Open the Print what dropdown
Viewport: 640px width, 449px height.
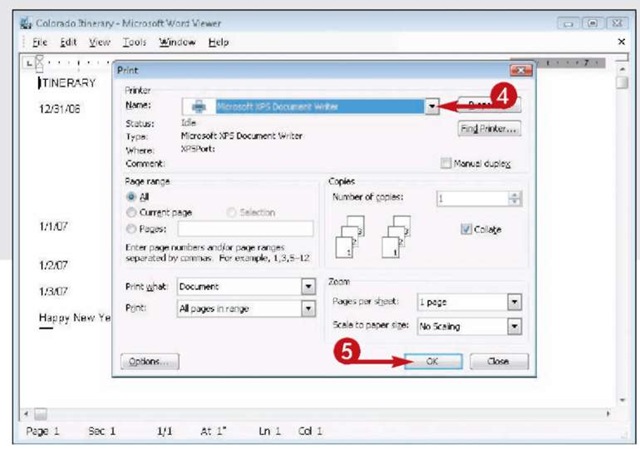coord(309,287)
